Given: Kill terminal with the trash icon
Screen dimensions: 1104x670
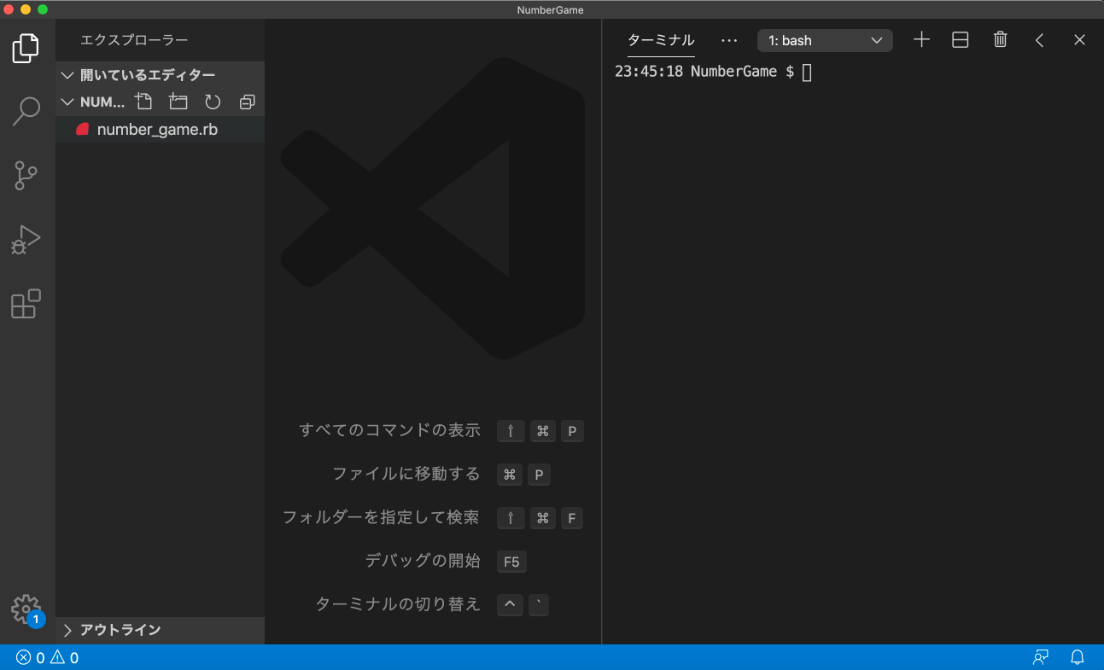Looking at the screenshot, I should [x=1000, y=40].
